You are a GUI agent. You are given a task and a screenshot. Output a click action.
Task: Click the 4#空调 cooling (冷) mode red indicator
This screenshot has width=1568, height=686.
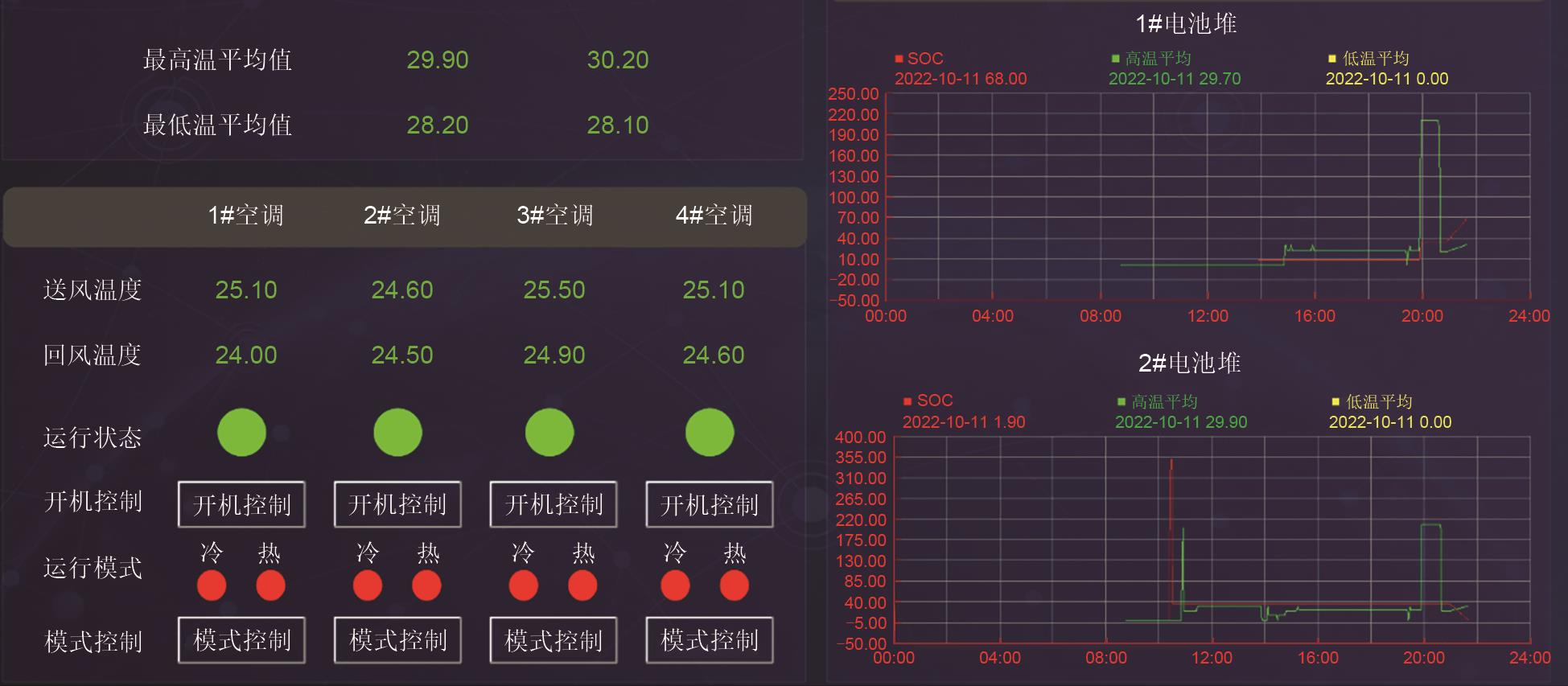[675, 585]
